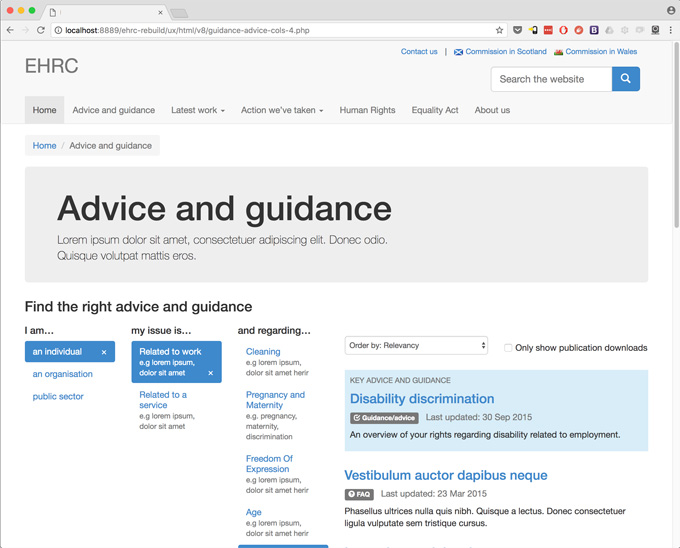Close the browser tab with its x
This screenshot has height=548, width=680.
click(x=160, y=13)
